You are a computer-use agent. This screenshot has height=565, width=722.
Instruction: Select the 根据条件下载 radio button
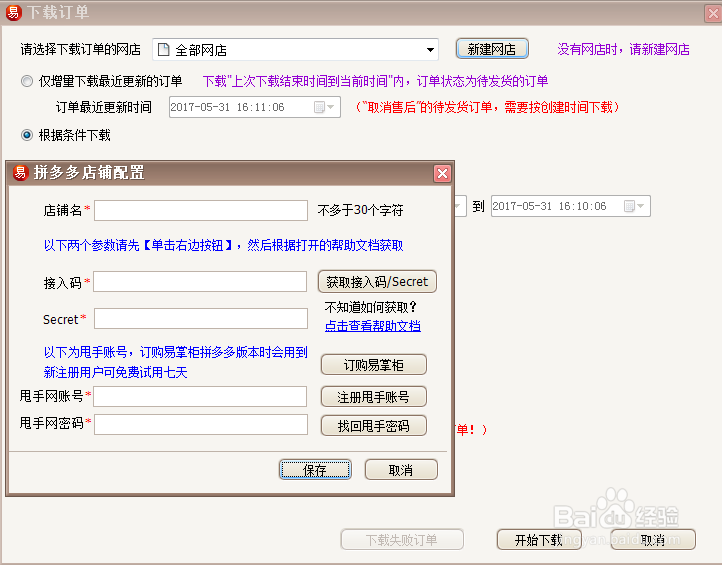pos(27,135)
